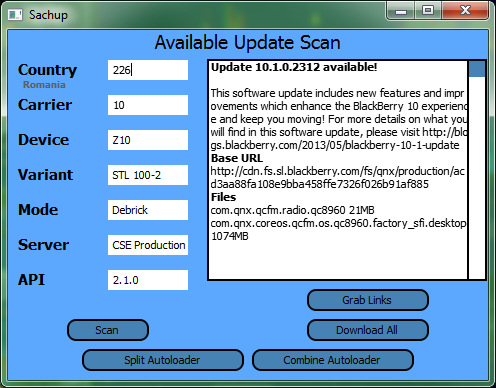The width and height of the screenshot is (496, 388).
Task: Click the Sachup app icon in title bar
Action: point(15,15)
